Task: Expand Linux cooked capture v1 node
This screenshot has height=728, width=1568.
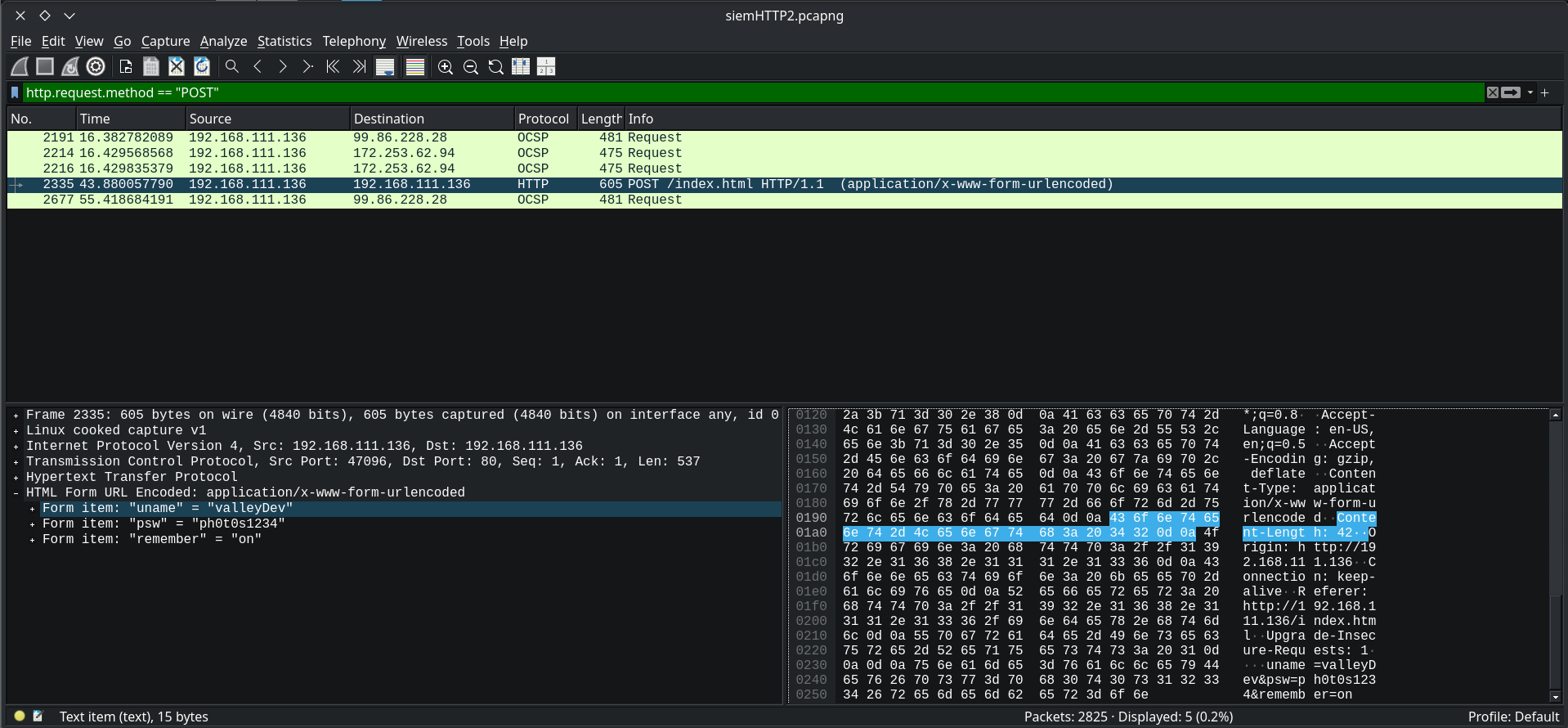Action: pos(16,431)
